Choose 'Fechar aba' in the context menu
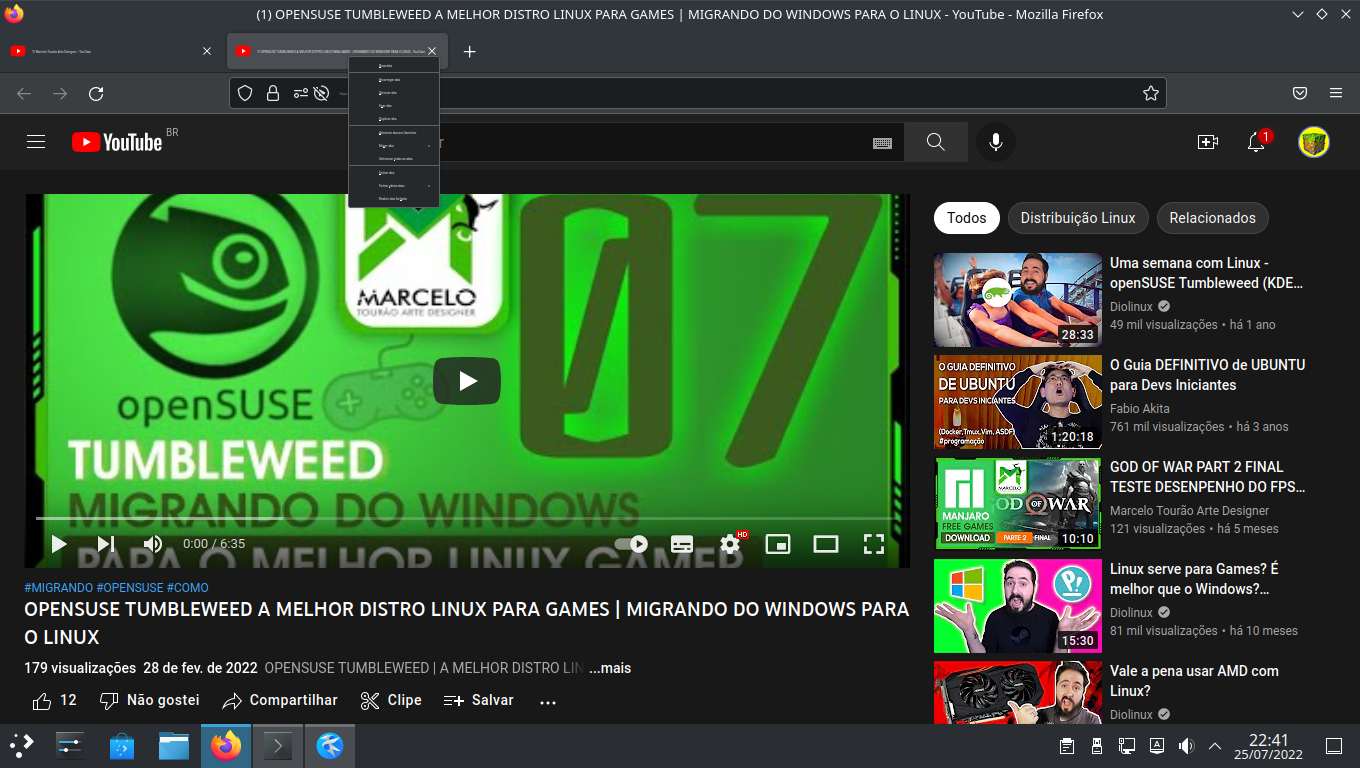 tap(393, 173)
